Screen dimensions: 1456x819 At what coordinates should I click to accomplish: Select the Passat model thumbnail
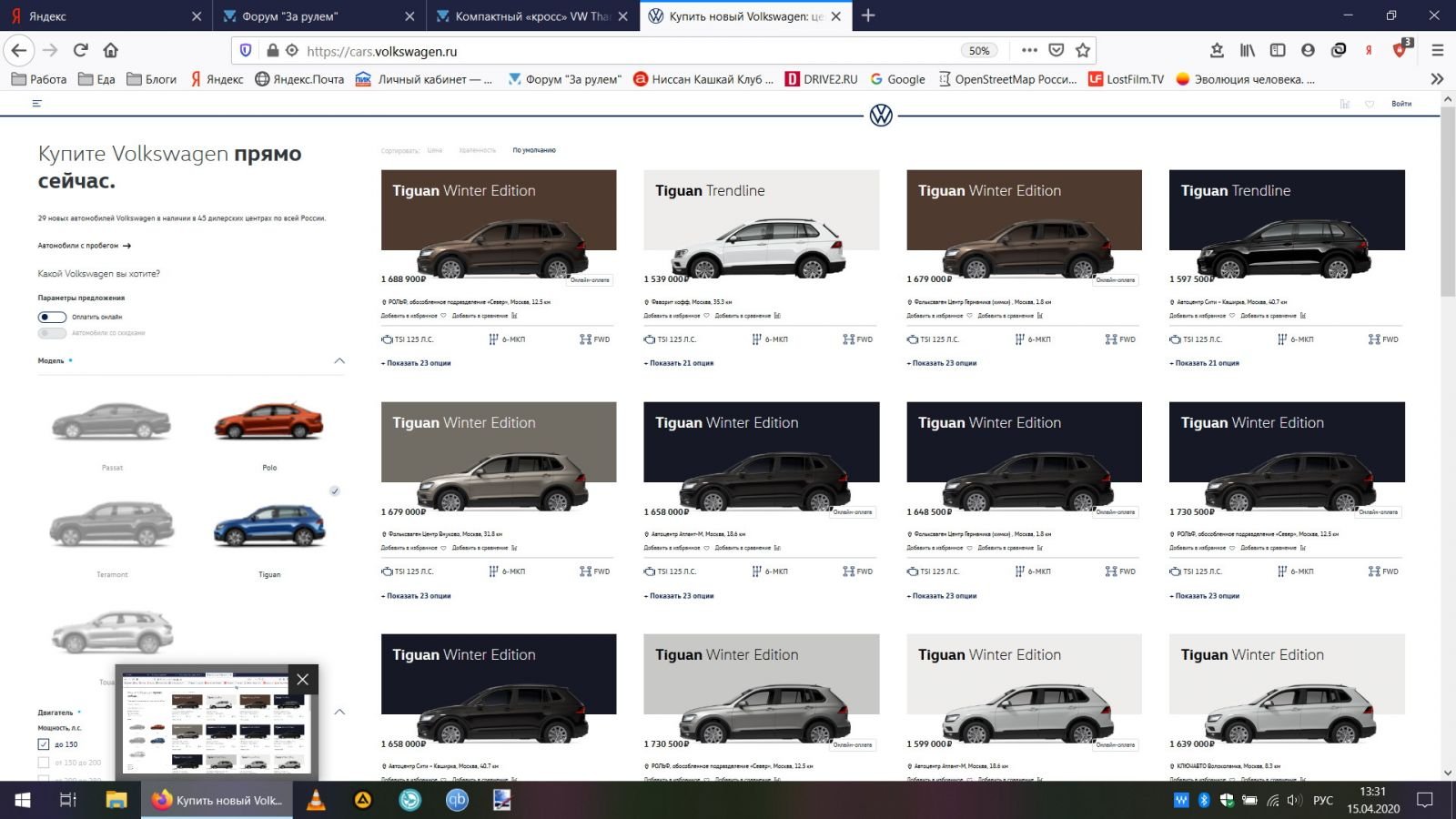pyautogui.click(x=112, y=423)
